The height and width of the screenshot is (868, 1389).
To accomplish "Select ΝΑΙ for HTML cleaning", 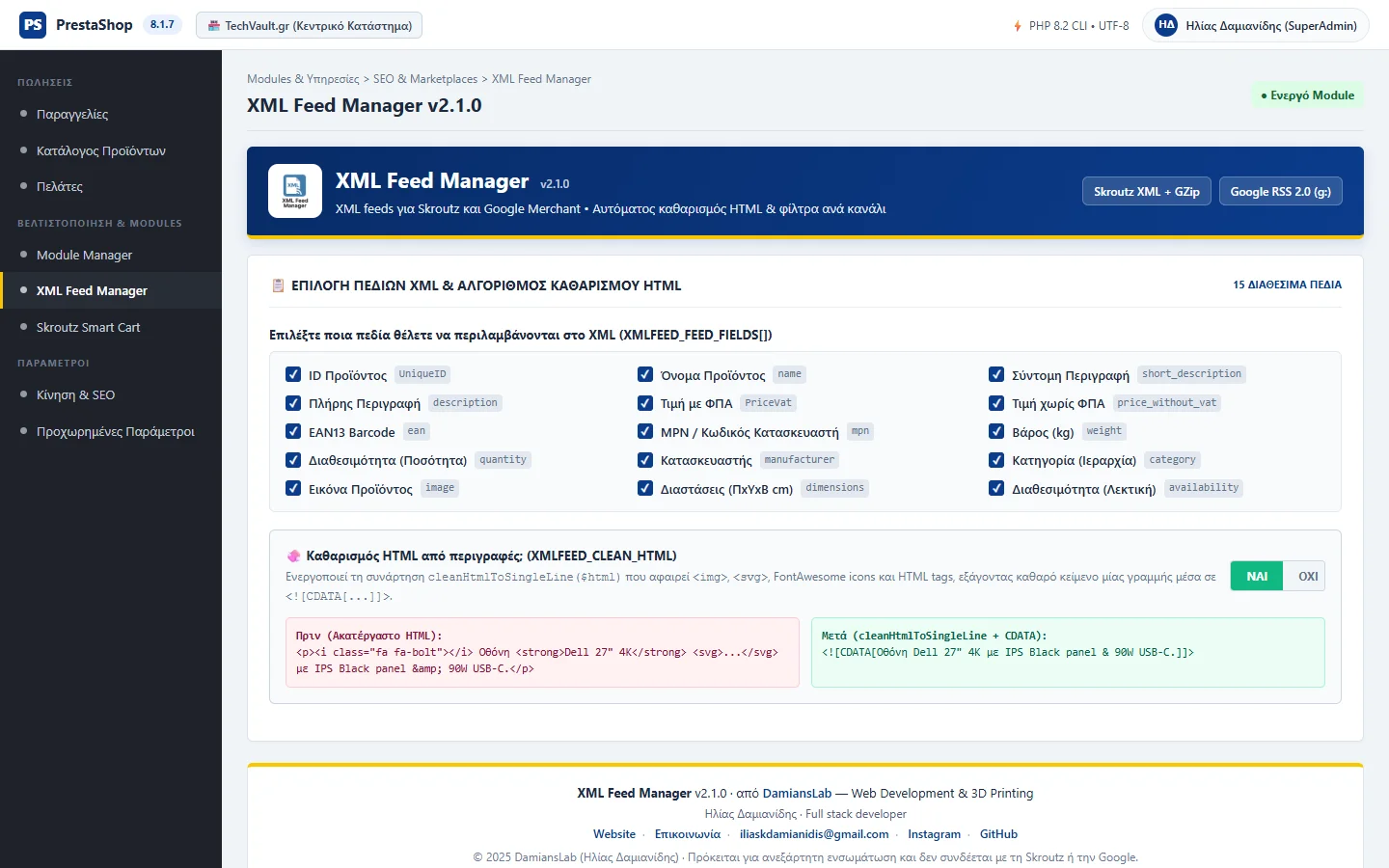I will click(x=1257, y=576).
